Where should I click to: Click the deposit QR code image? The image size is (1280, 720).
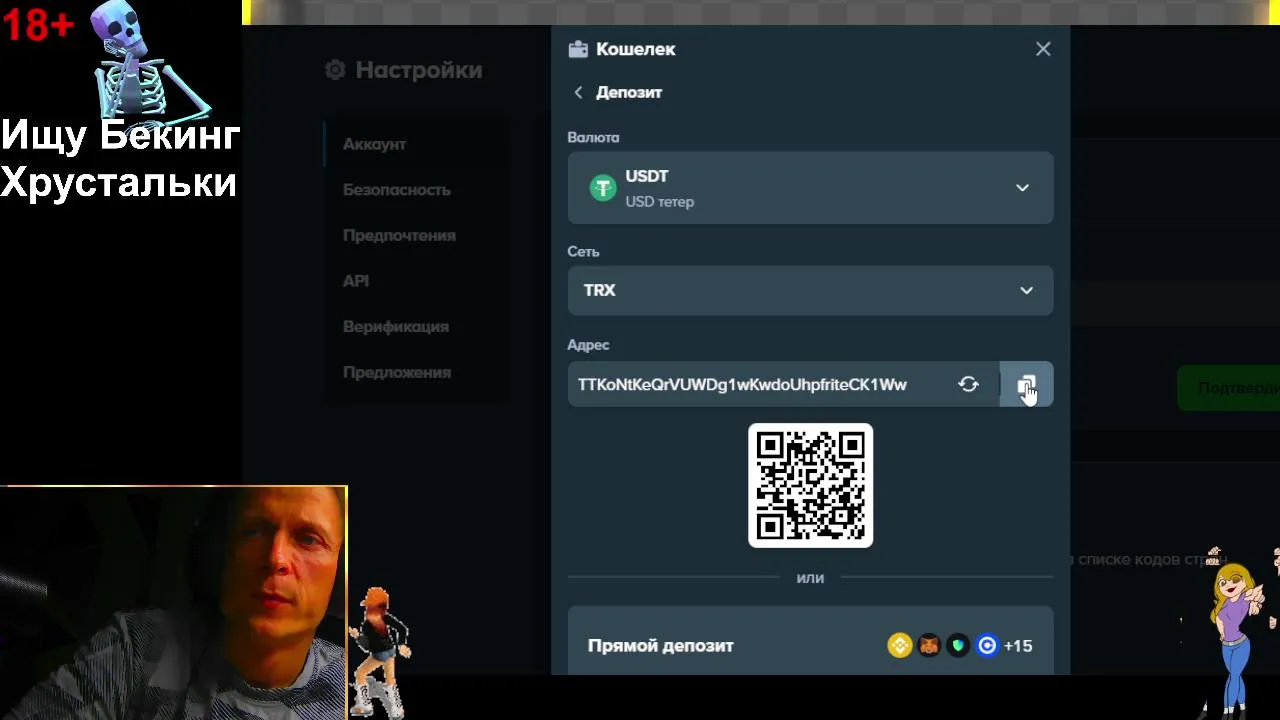810,486
